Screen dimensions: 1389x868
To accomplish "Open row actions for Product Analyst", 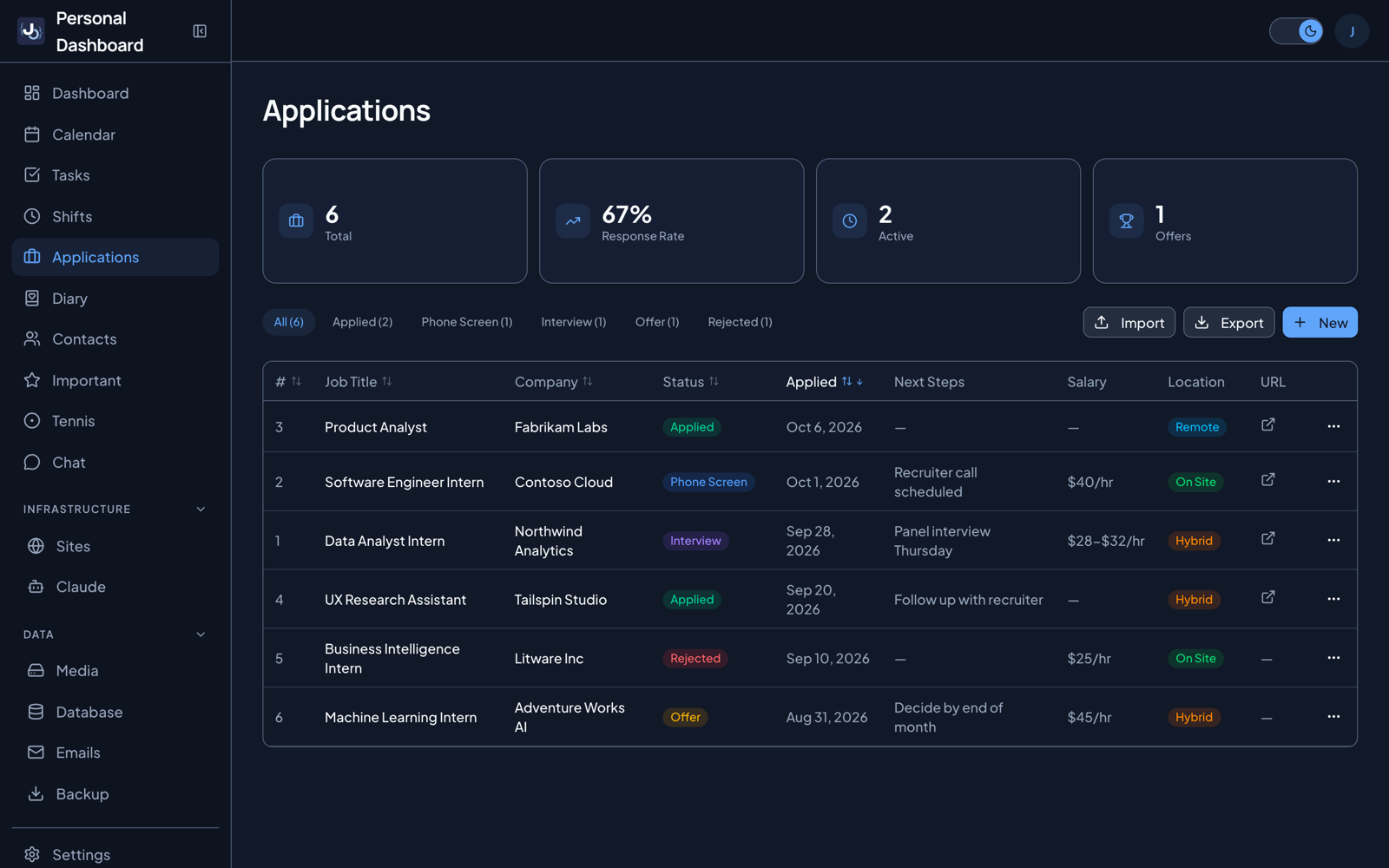I will click(x=1333, y=426).
